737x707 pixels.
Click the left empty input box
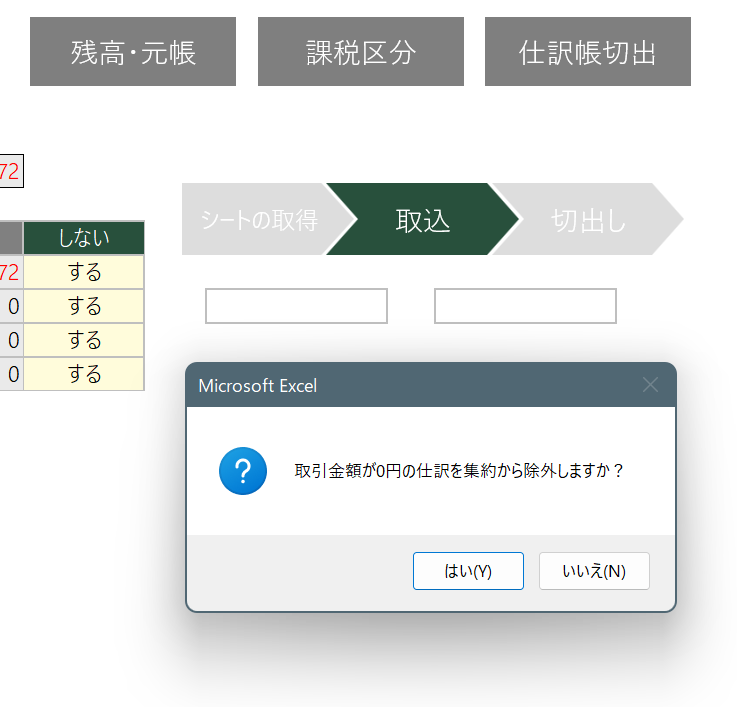click(x=296, y=306)
